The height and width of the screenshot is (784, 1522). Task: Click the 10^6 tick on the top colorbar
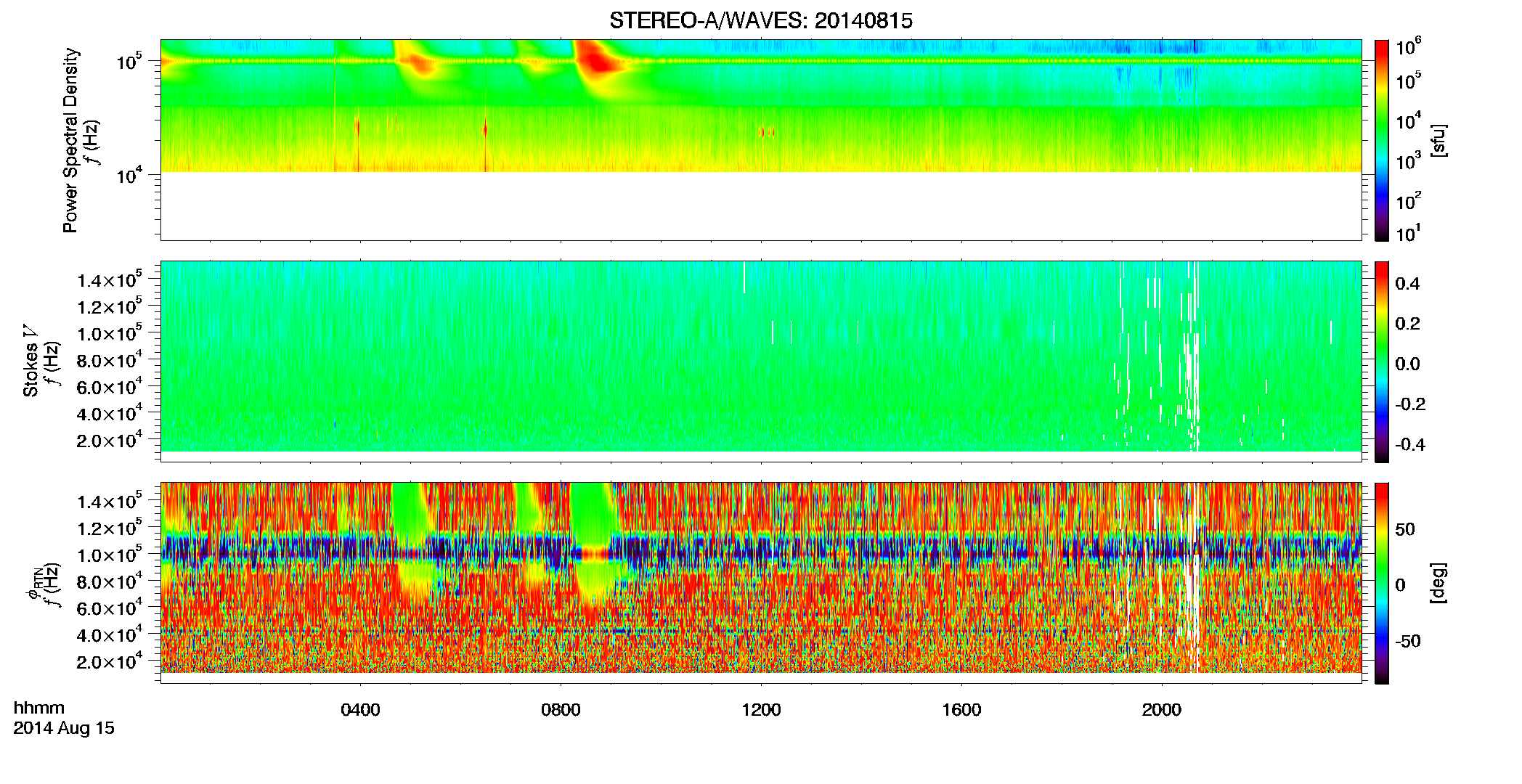[x=1408, y=46]
